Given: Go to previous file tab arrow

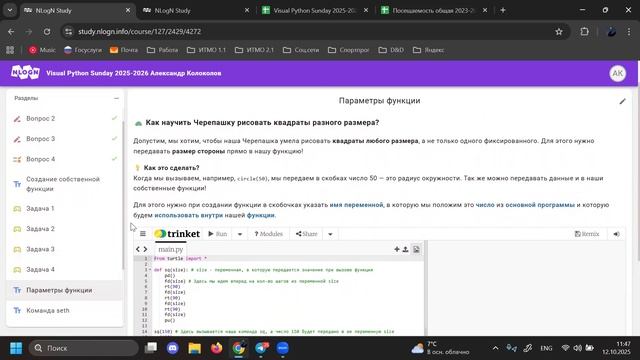Looking at the screenshot, I should 138,249.
